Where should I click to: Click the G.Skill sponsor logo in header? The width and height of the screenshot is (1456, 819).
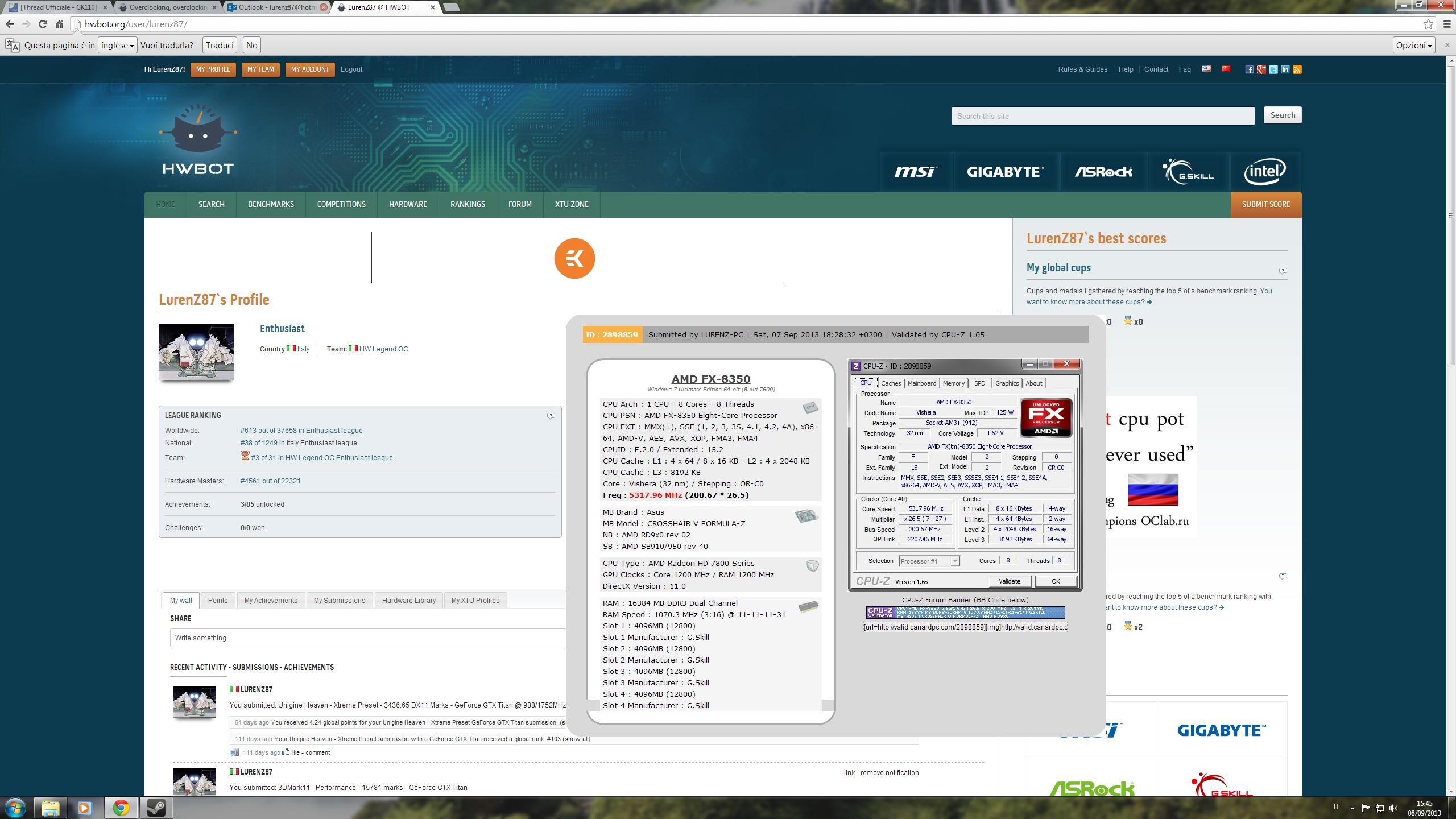1188,171
